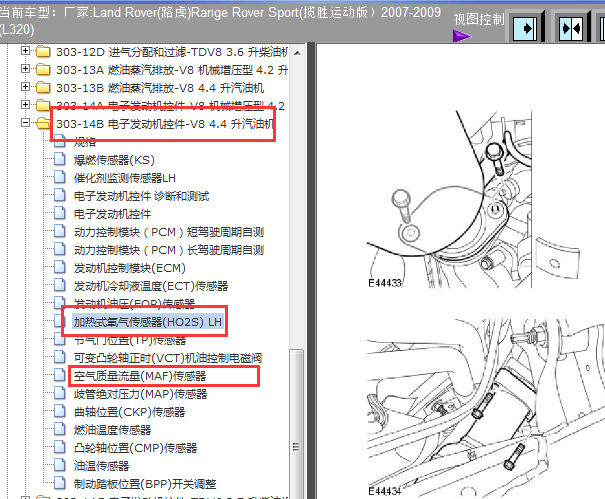Open 曲轴位置(CKP)传感器 document
605x499 pixels.
pyautogui.click(x=130, y=412)
